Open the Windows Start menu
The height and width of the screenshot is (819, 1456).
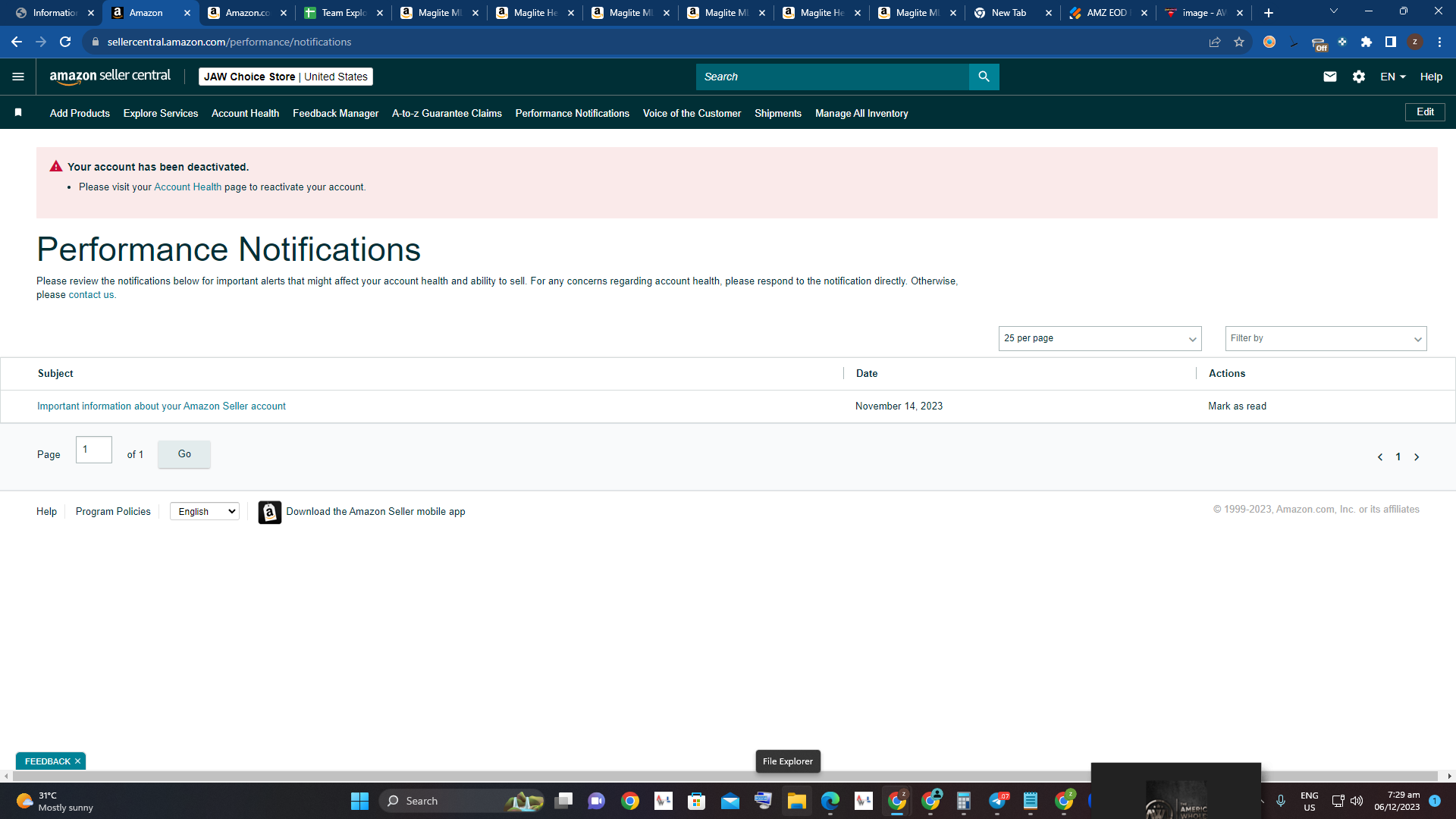(x=359, y=801)
